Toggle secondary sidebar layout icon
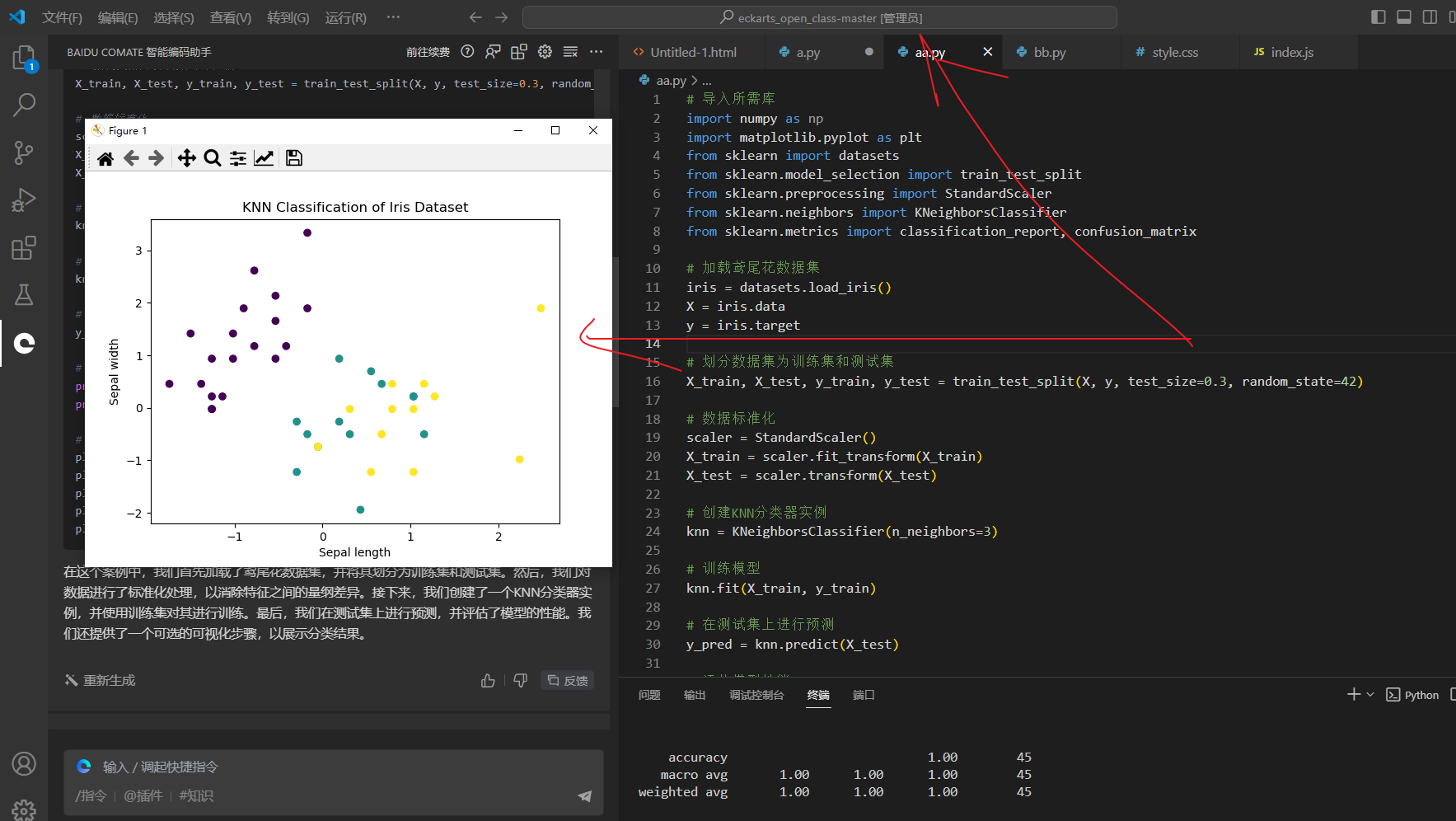 (1430, 17)
